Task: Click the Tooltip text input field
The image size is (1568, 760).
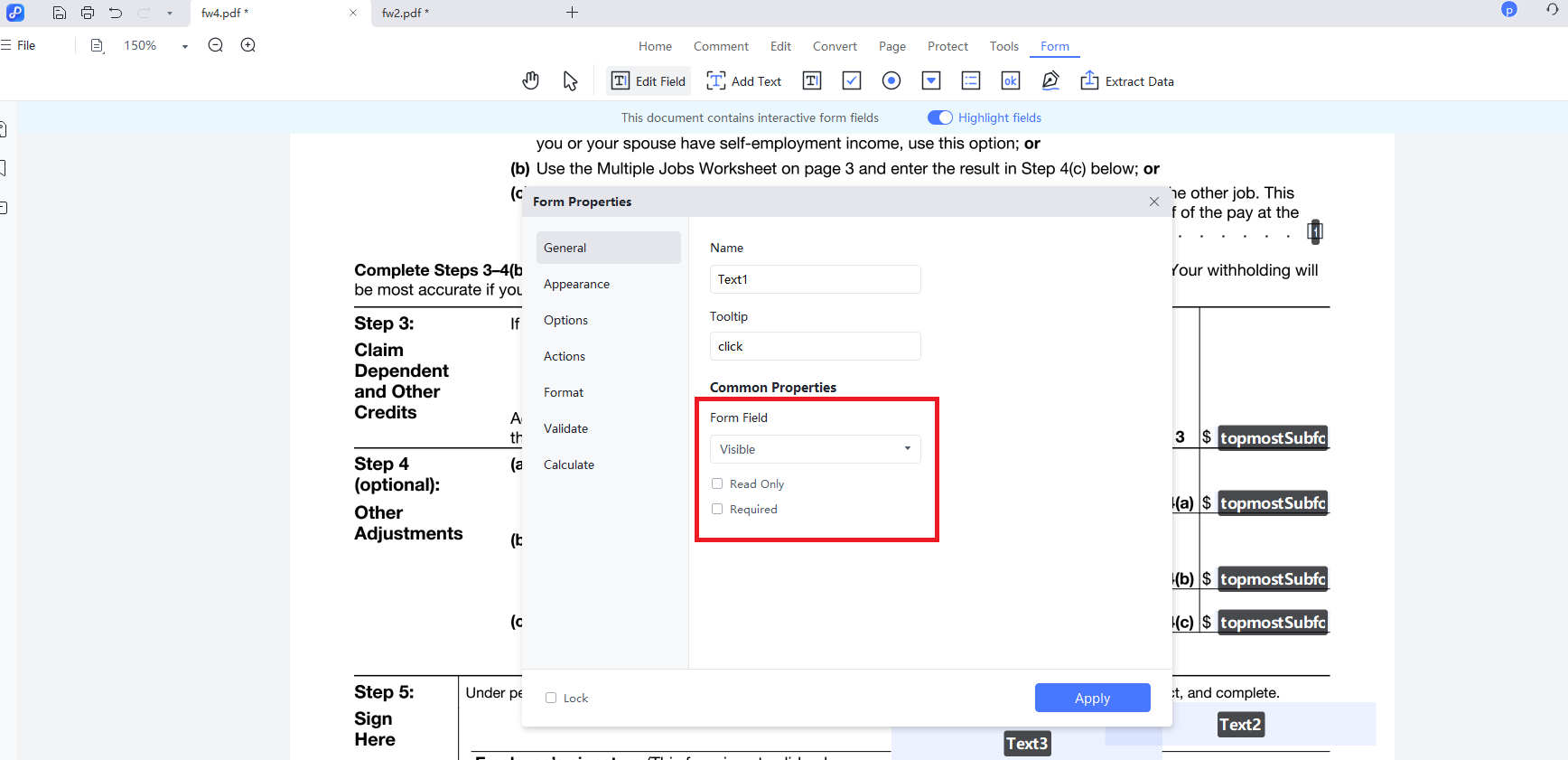Action: click(815, 346)
